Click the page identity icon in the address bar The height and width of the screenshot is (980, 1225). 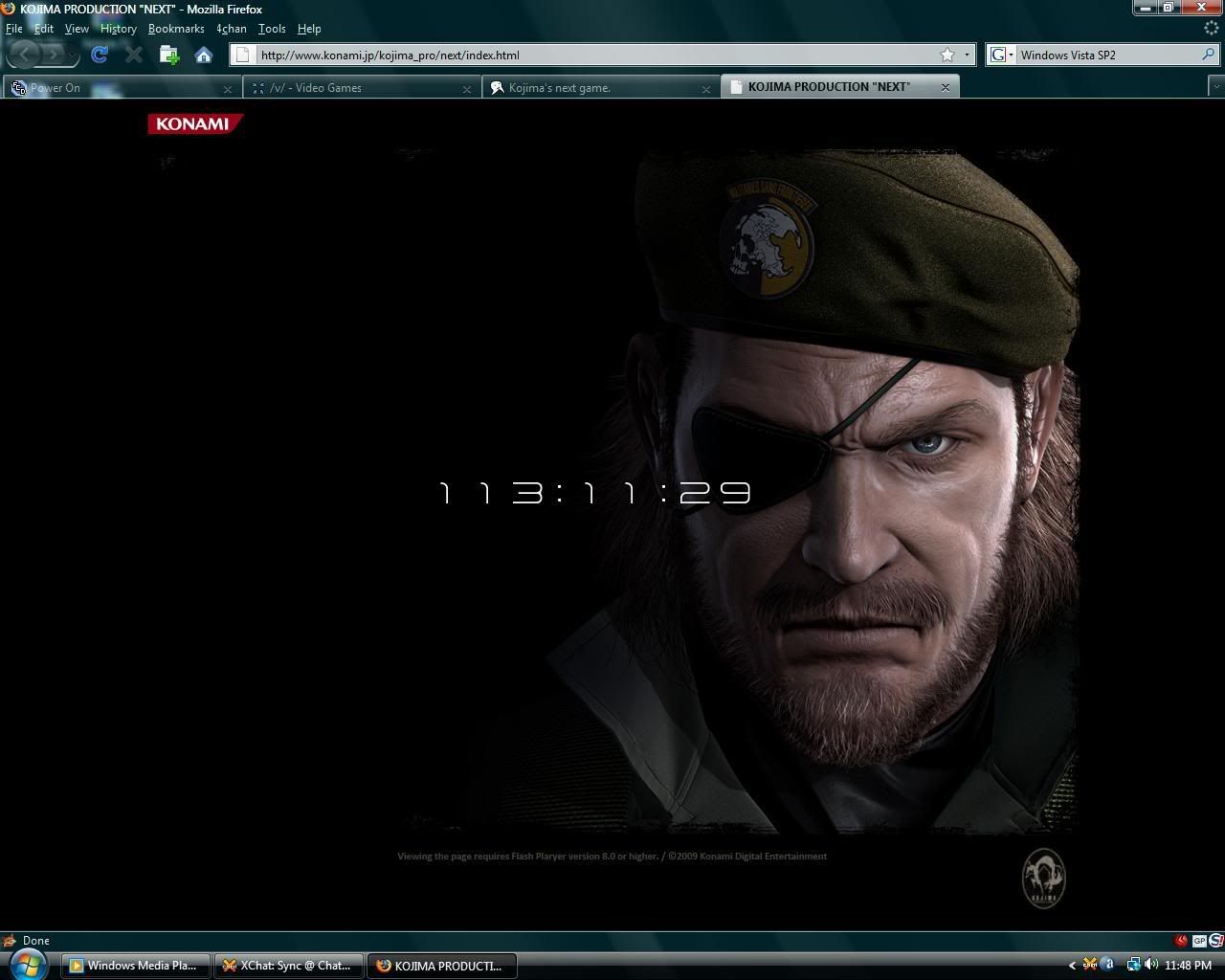point(242,55)
